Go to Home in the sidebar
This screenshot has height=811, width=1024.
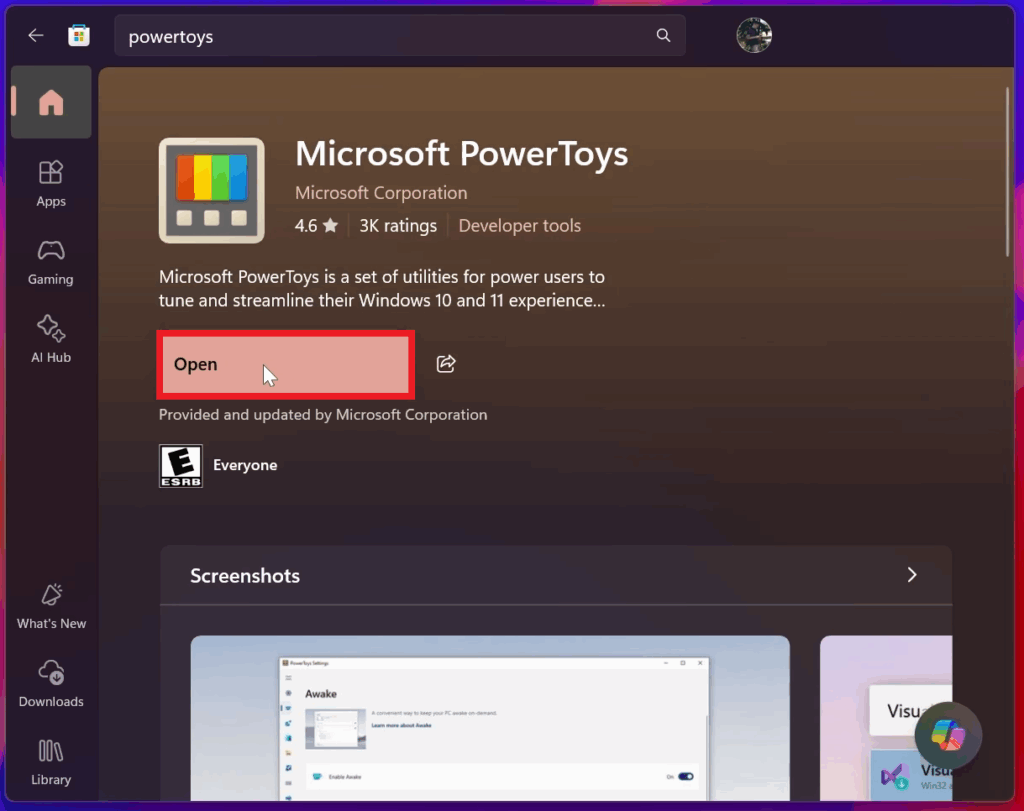click(x=51, y=103)
